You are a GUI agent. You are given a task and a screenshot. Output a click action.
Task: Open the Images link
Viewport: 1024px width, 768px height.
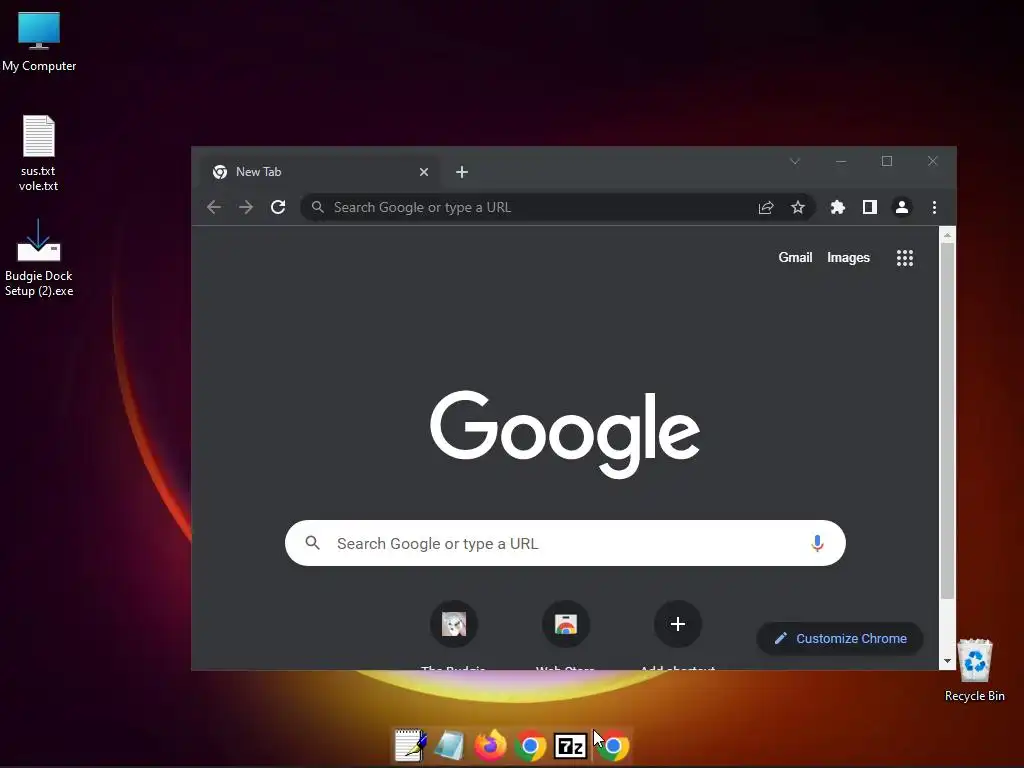848,257
